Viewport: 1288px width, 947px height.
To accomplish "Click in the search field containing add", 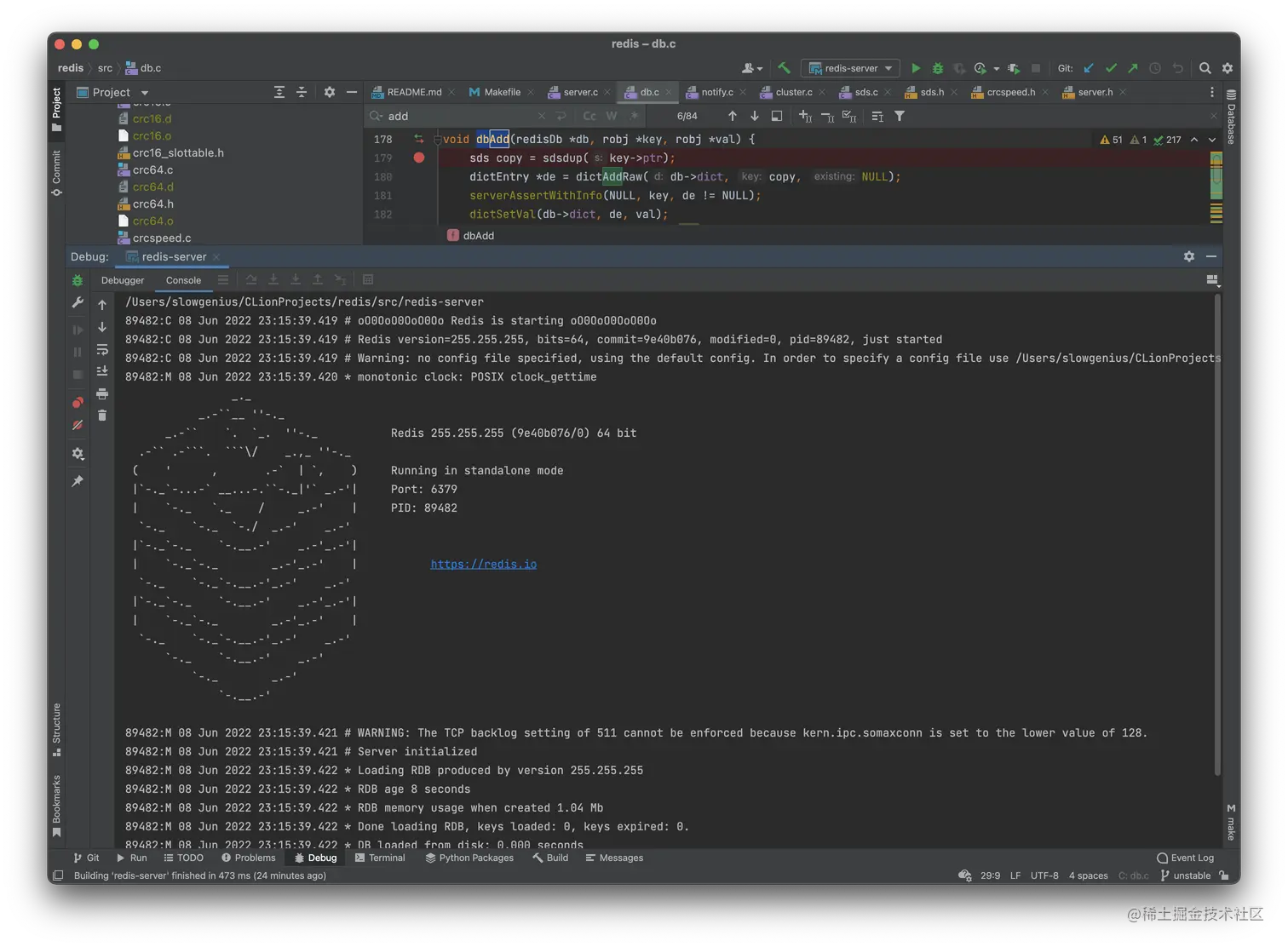I will pyautogui.click(x=460, y=116).
